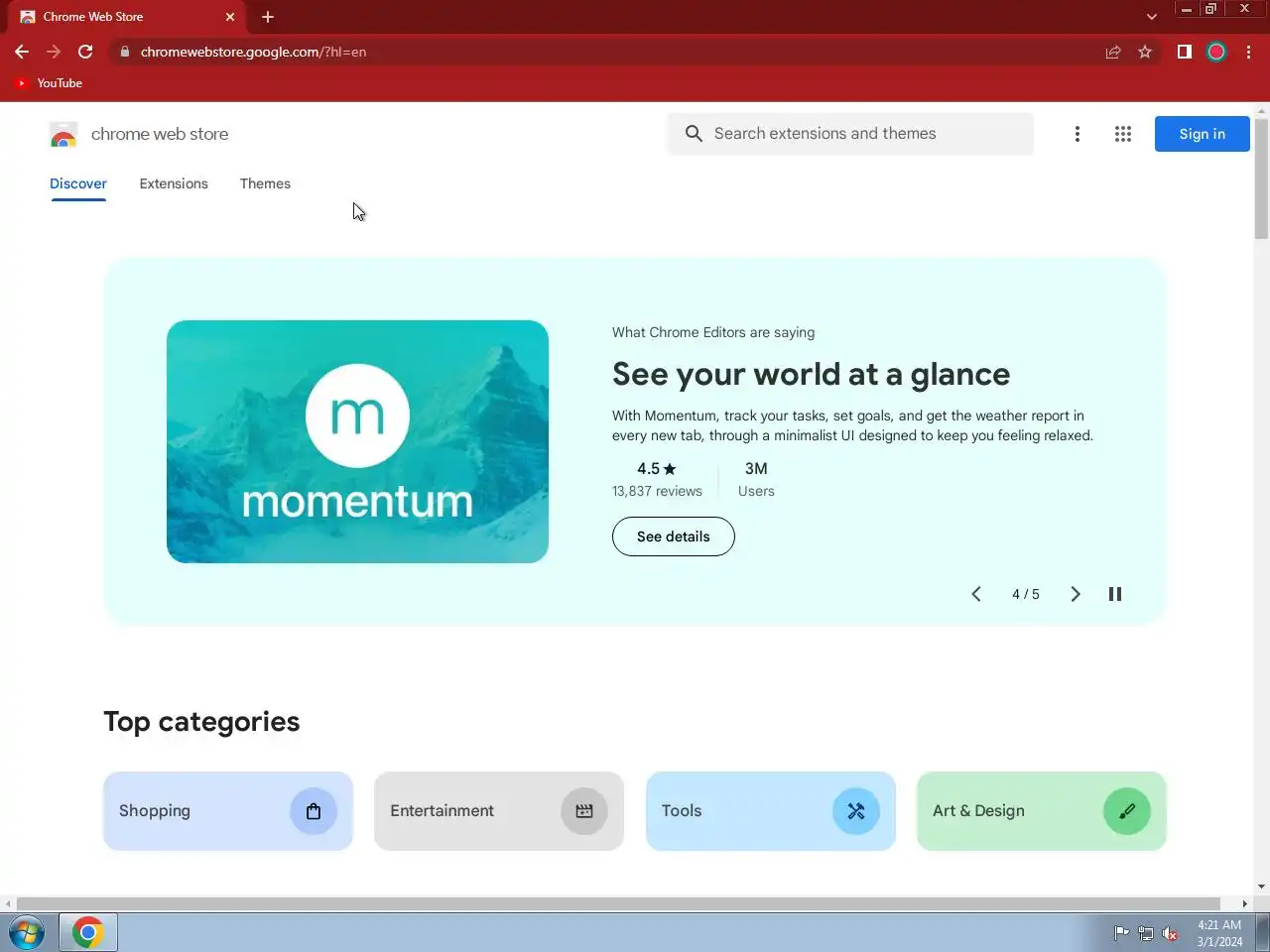The width and height of the screenshot is (1270, 952).
Task: Click the site lock icon in address bar
Action: coord(124,52)
